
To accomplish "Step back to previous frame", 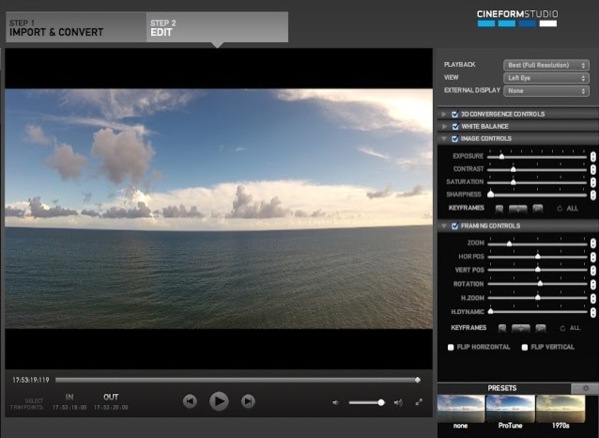I will pos(190,401).
